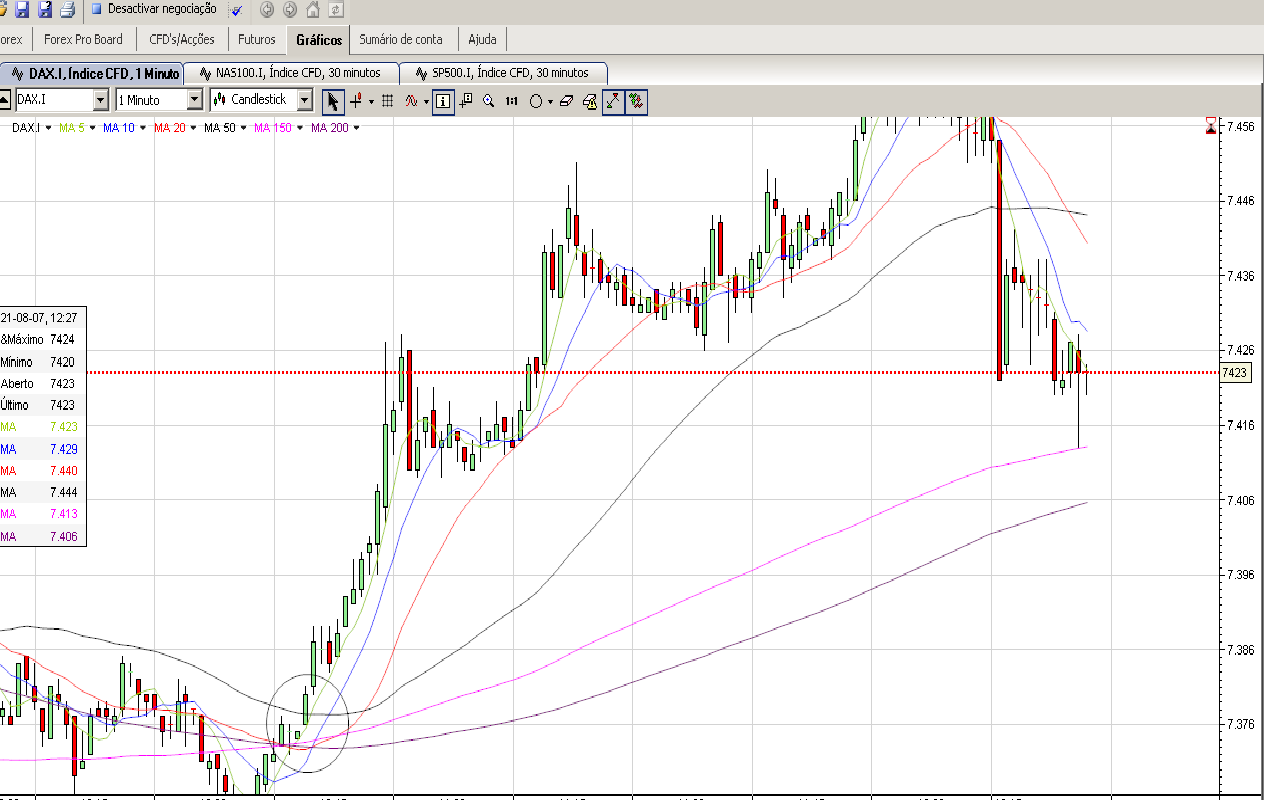The height and width of the screenshot is (800, 1280).
Task: Click the refresh icon in top toolbar
Action: 336,10
